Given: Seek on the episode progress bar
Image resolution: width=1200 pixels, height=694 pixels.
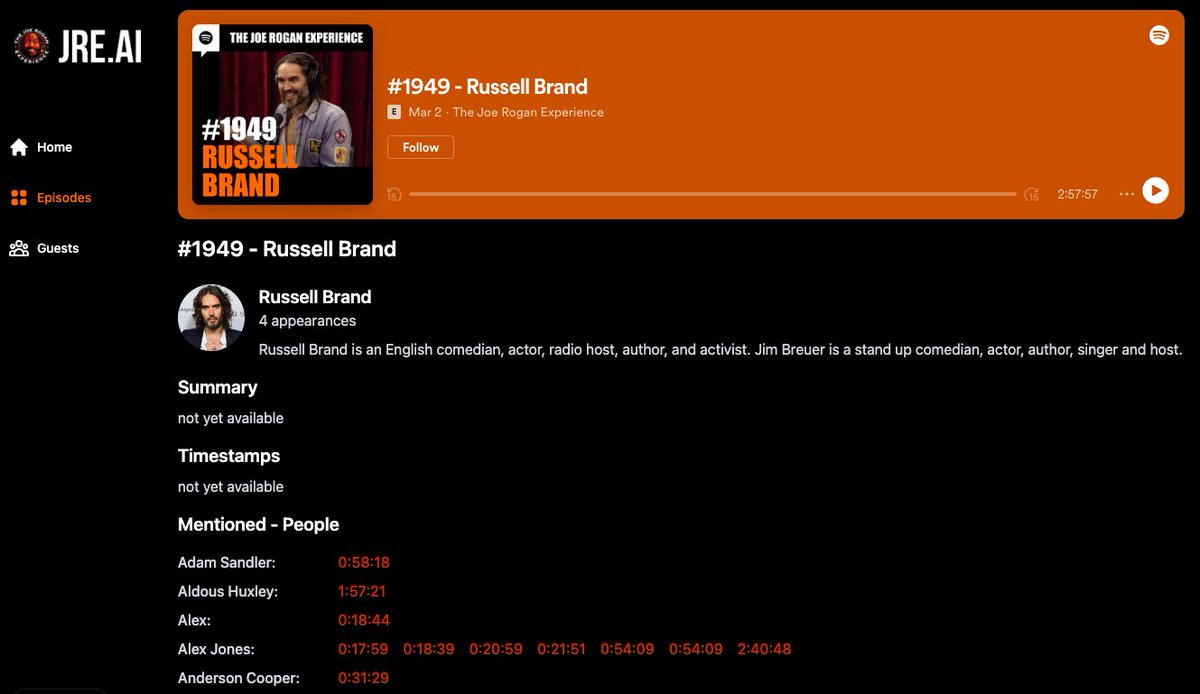Looking at the screenshot, I should click(x=712, y=194).
